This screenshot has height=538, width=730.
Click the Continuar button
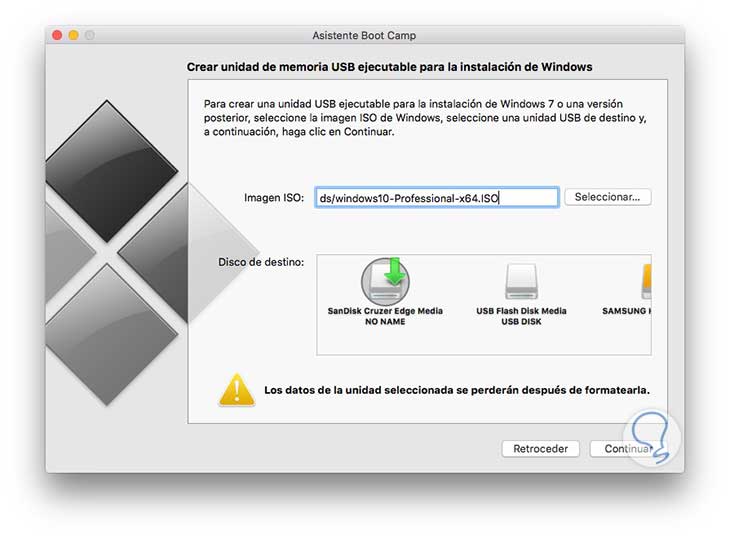point(629,449)
